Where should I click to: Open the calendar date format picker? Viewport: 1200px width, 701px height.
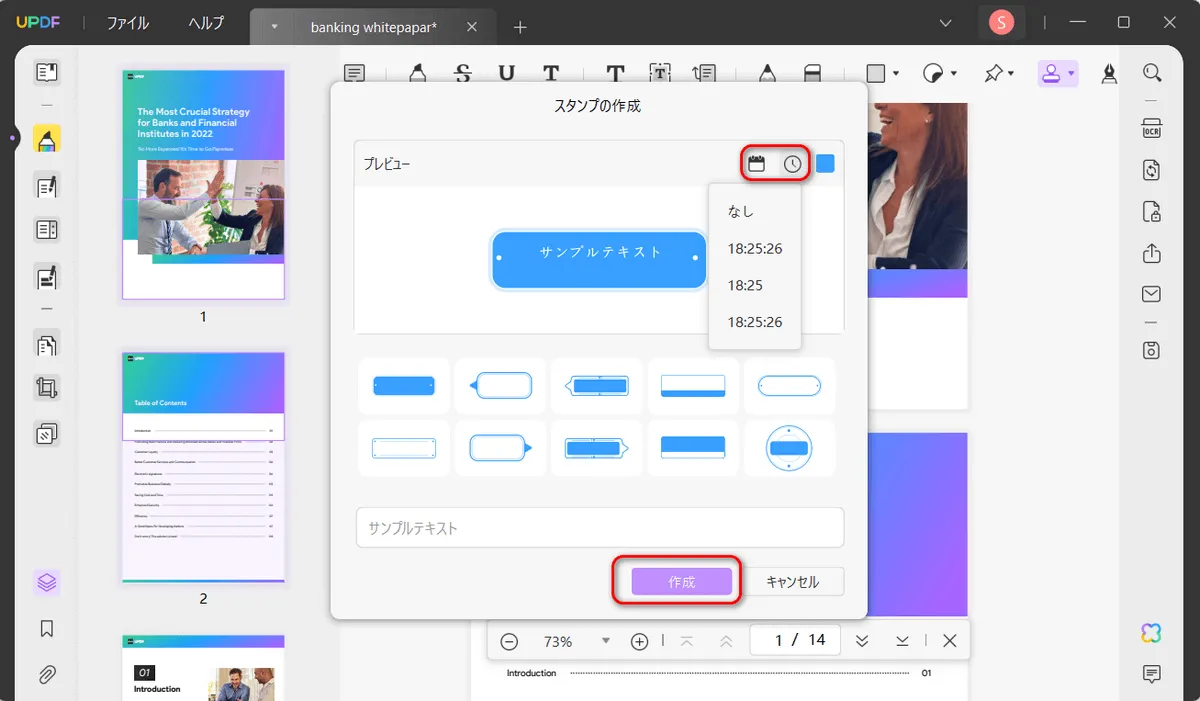(757, 164)
